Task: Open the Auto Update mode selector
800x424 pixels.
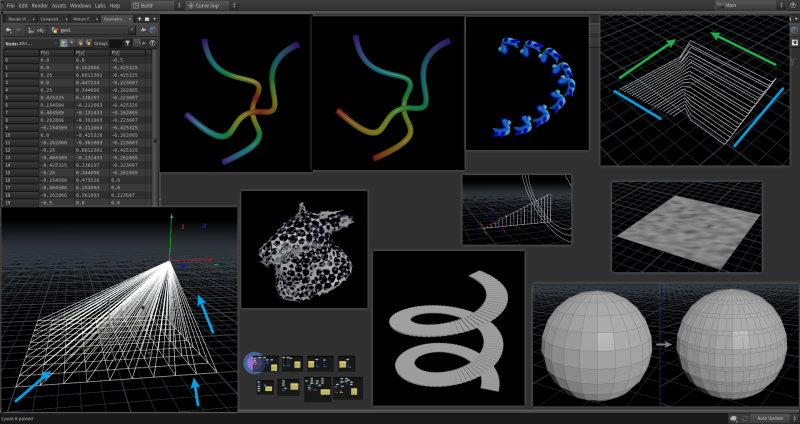Action: pyautogui.click(x=769, y=417)
